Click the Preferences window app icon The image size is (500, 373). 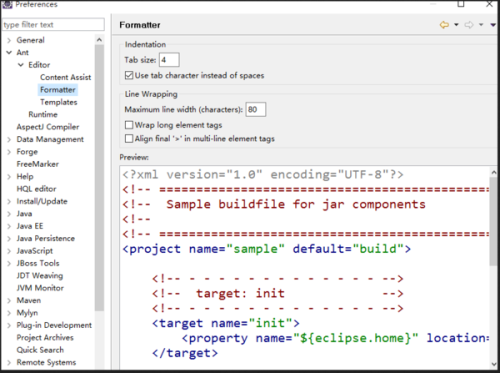(x=7, y=4)
